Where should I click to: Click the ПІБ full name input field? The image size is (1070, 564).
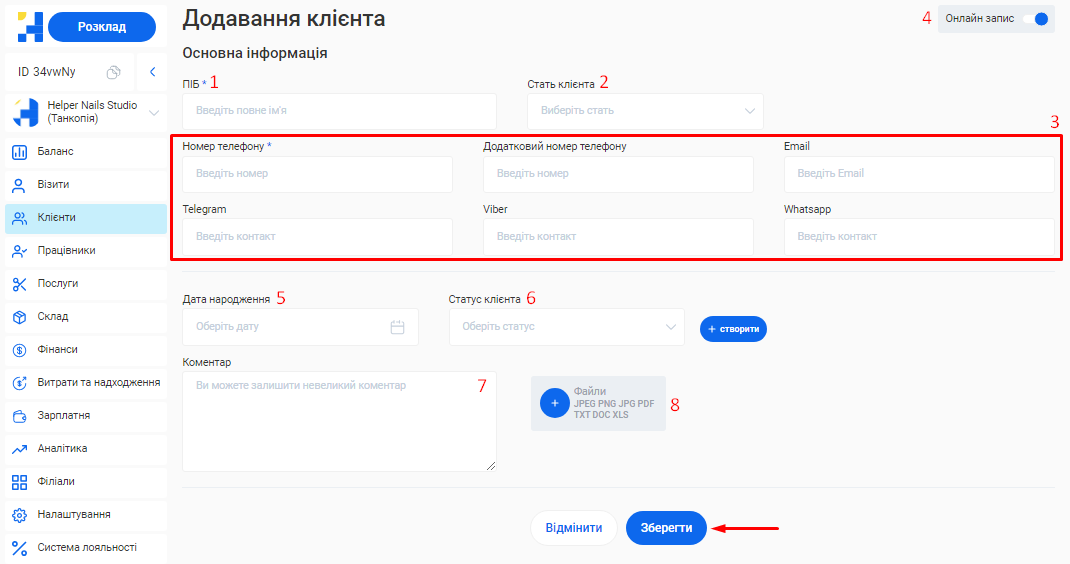tap(339, 111)
